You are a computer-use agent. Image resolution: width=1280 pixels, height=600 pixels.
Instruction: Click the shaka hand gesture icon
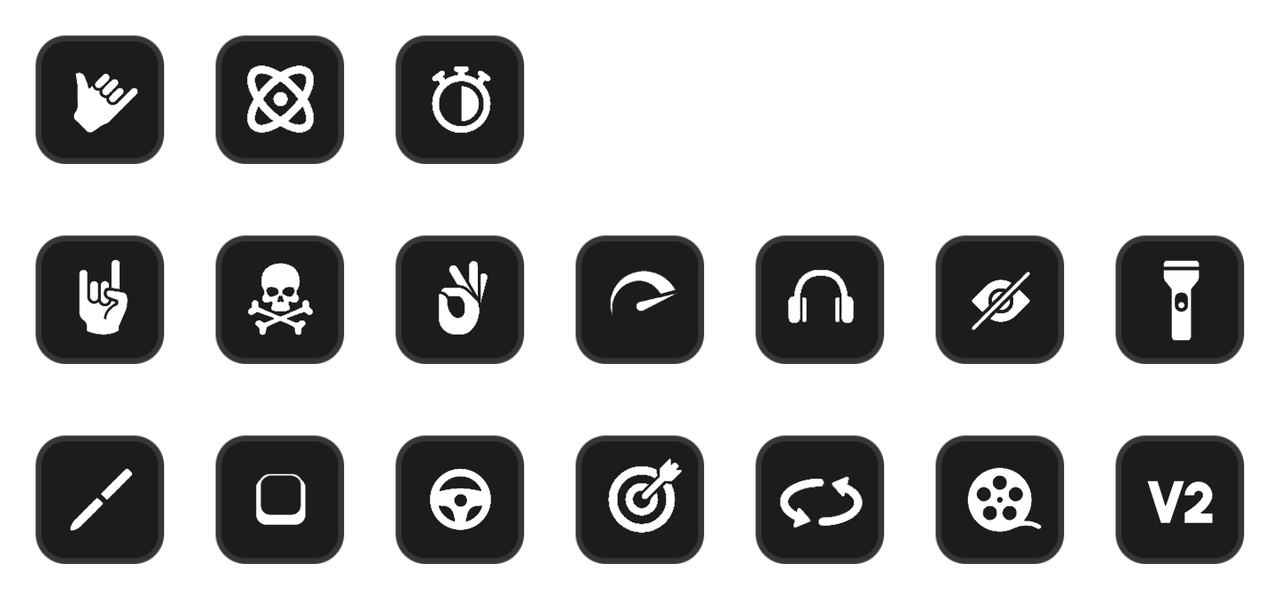click(100, 100)
